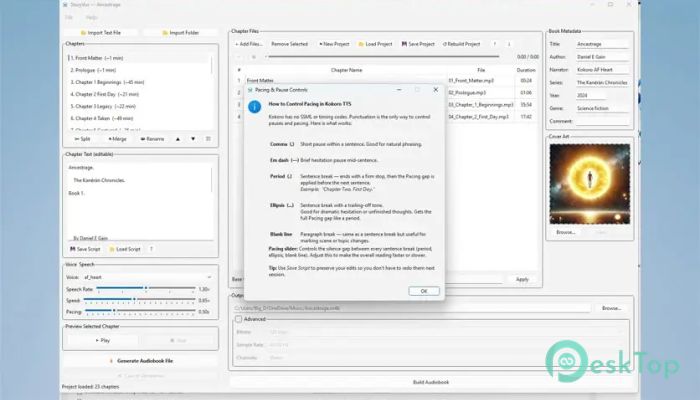The height and width of the screenshot is (400, 700).
Task: Click the Series metadata field
Action: click(602, 83)
